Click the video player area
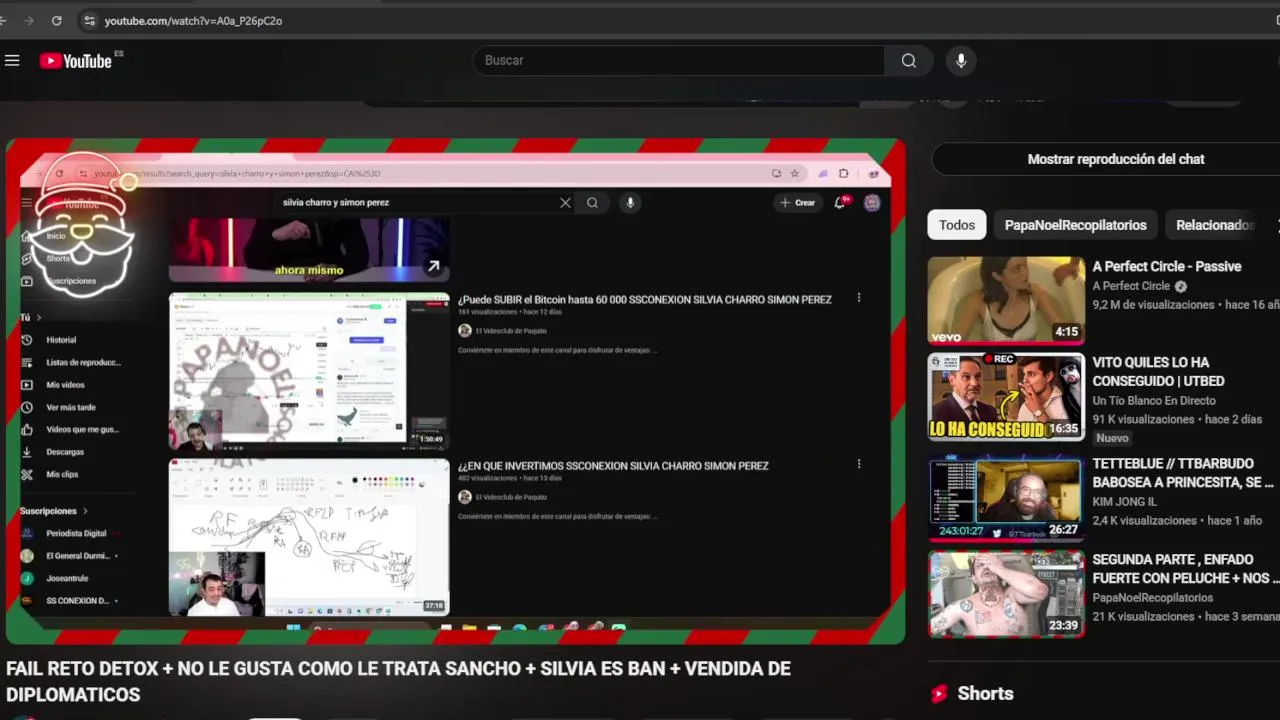1280x720 pixels. click(455, 391)
